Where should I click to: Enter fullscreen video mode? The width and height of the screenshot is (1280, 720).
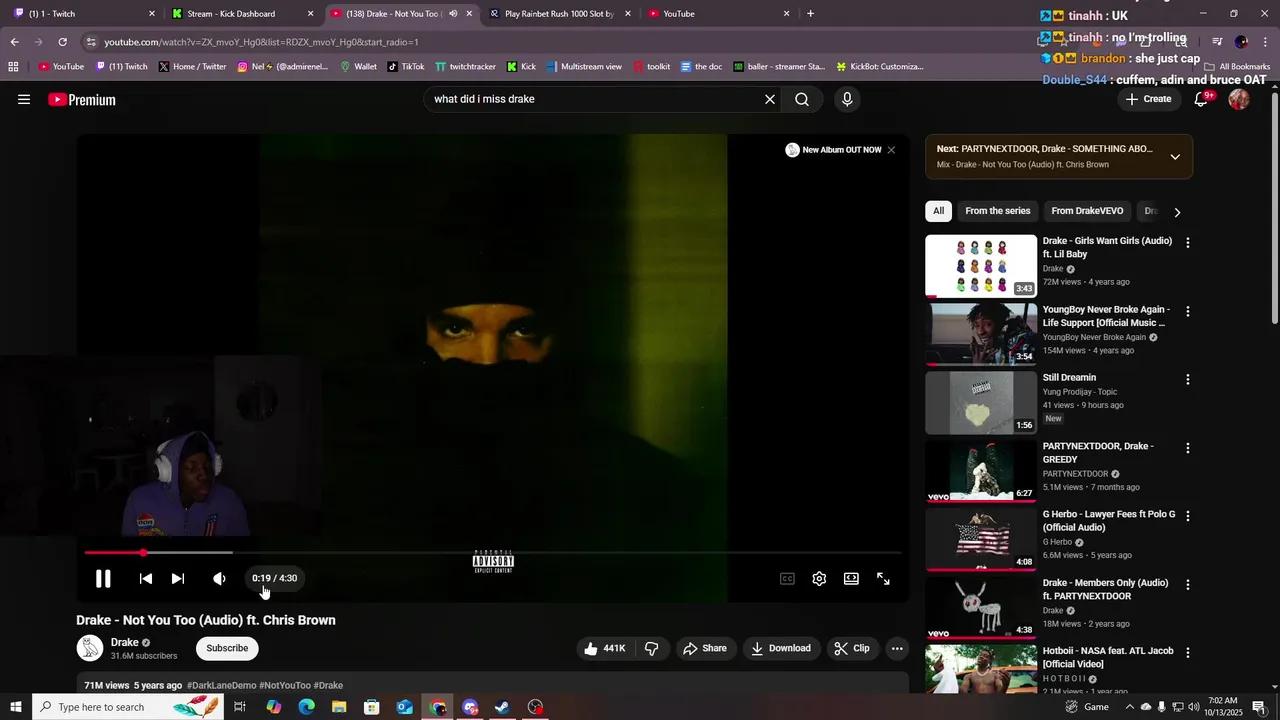[883, 579]
